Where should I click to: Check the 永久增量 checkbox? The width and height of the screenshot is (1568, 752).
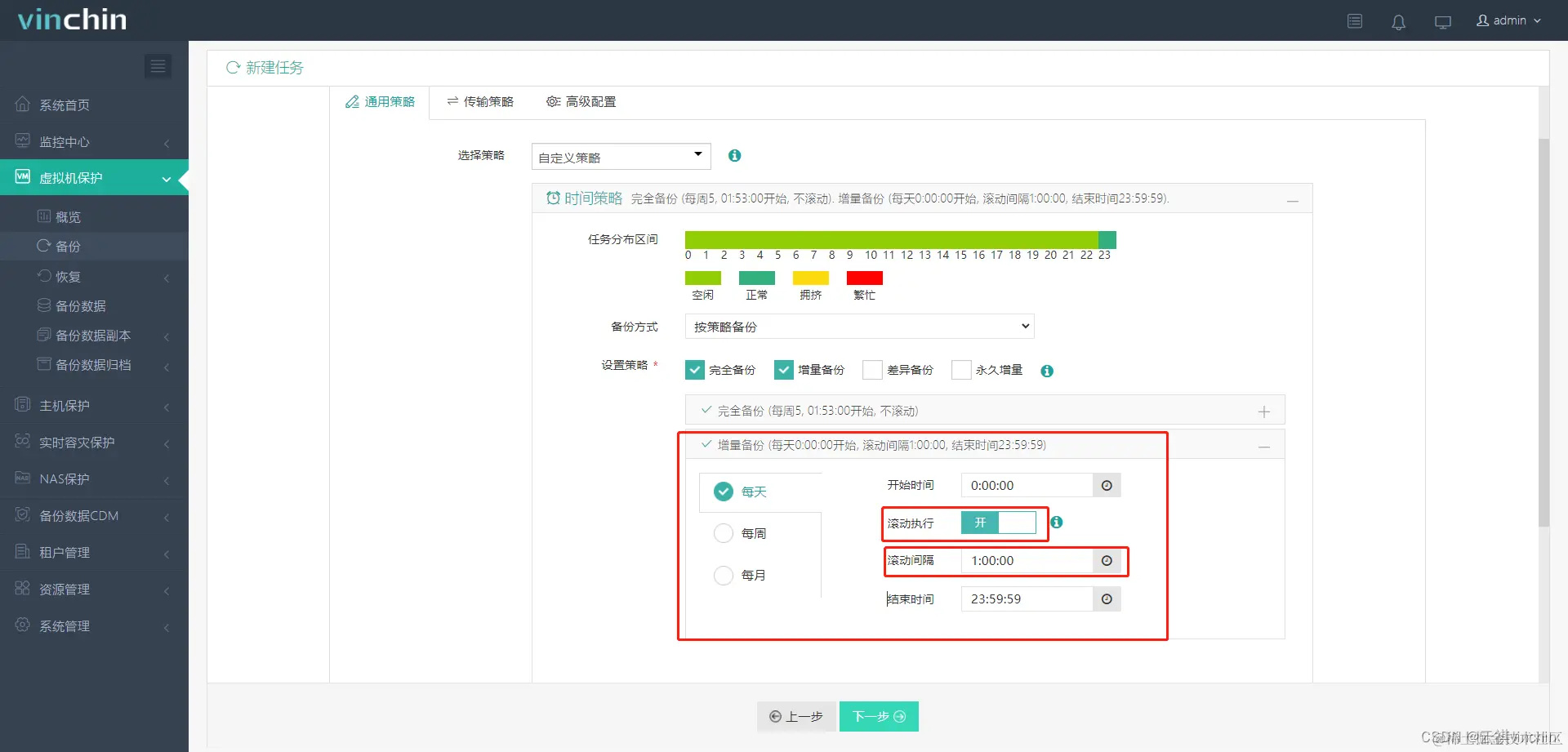tap(961, 370)
